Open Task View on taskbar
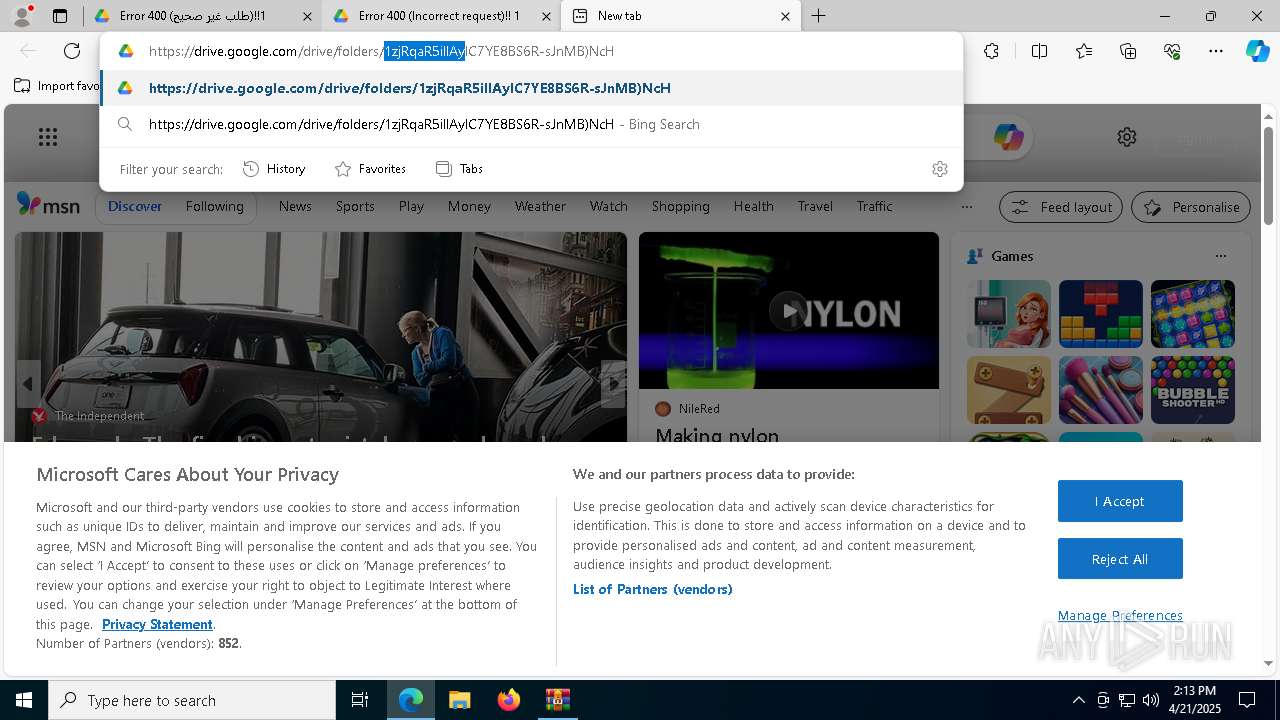This screenshot has height=720, width=1280. click(360, 700)
